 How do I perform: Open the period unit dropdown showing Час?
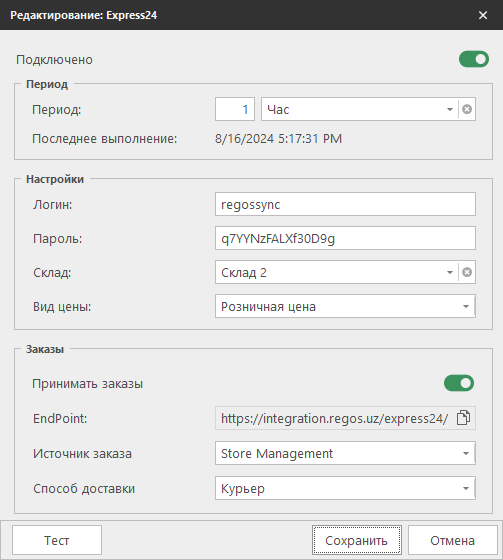pyautogui.click(x=450, y=109)
